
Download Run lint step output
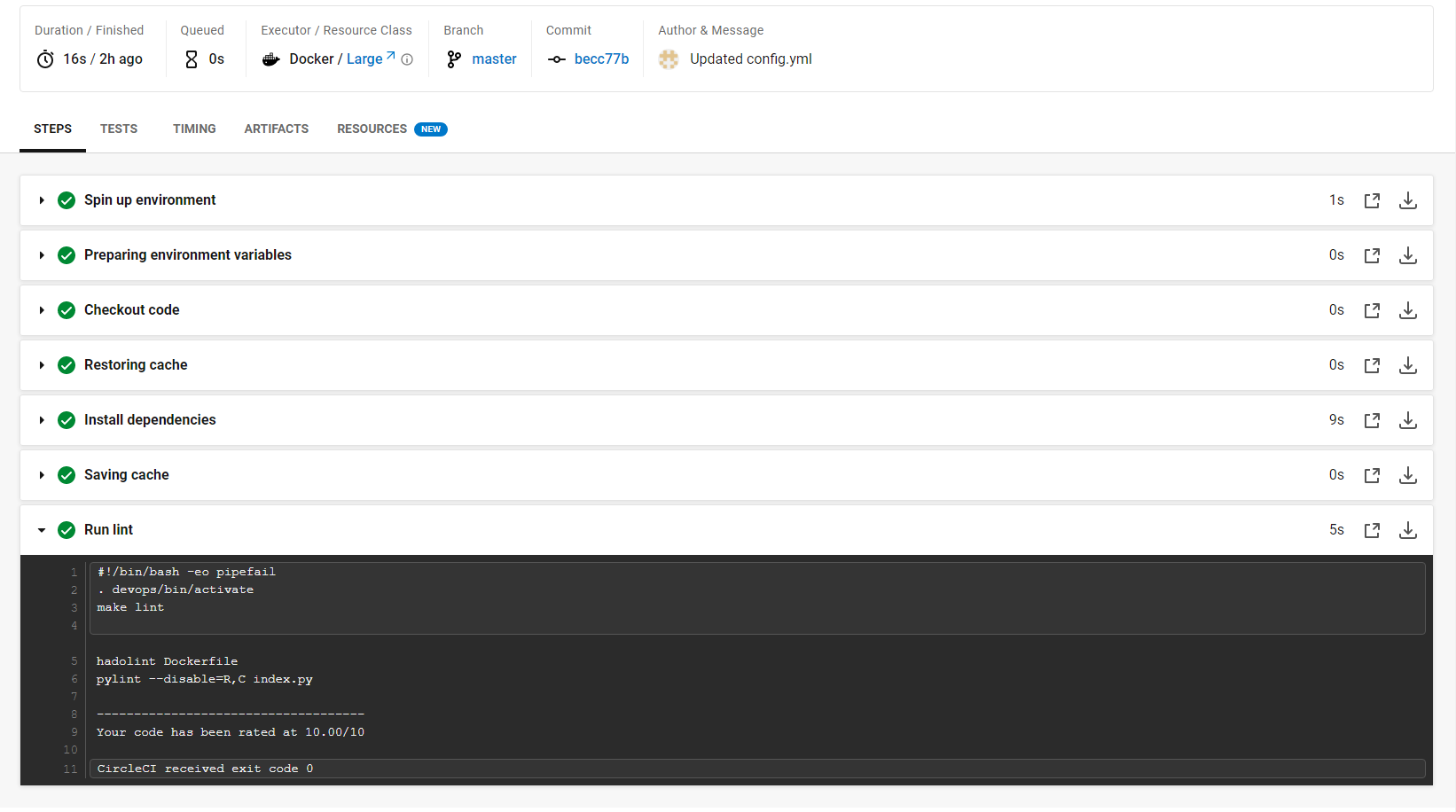pos(1408,530)
